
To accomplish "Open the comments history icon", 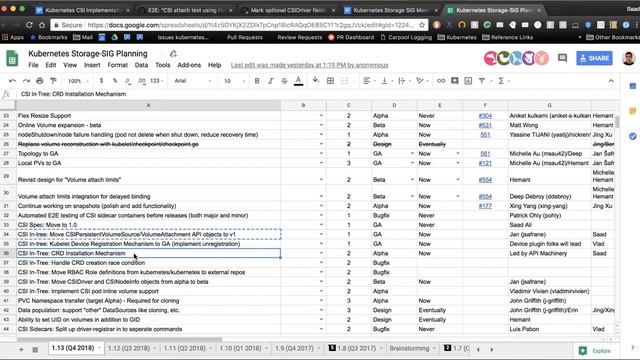I will point(562,58).
